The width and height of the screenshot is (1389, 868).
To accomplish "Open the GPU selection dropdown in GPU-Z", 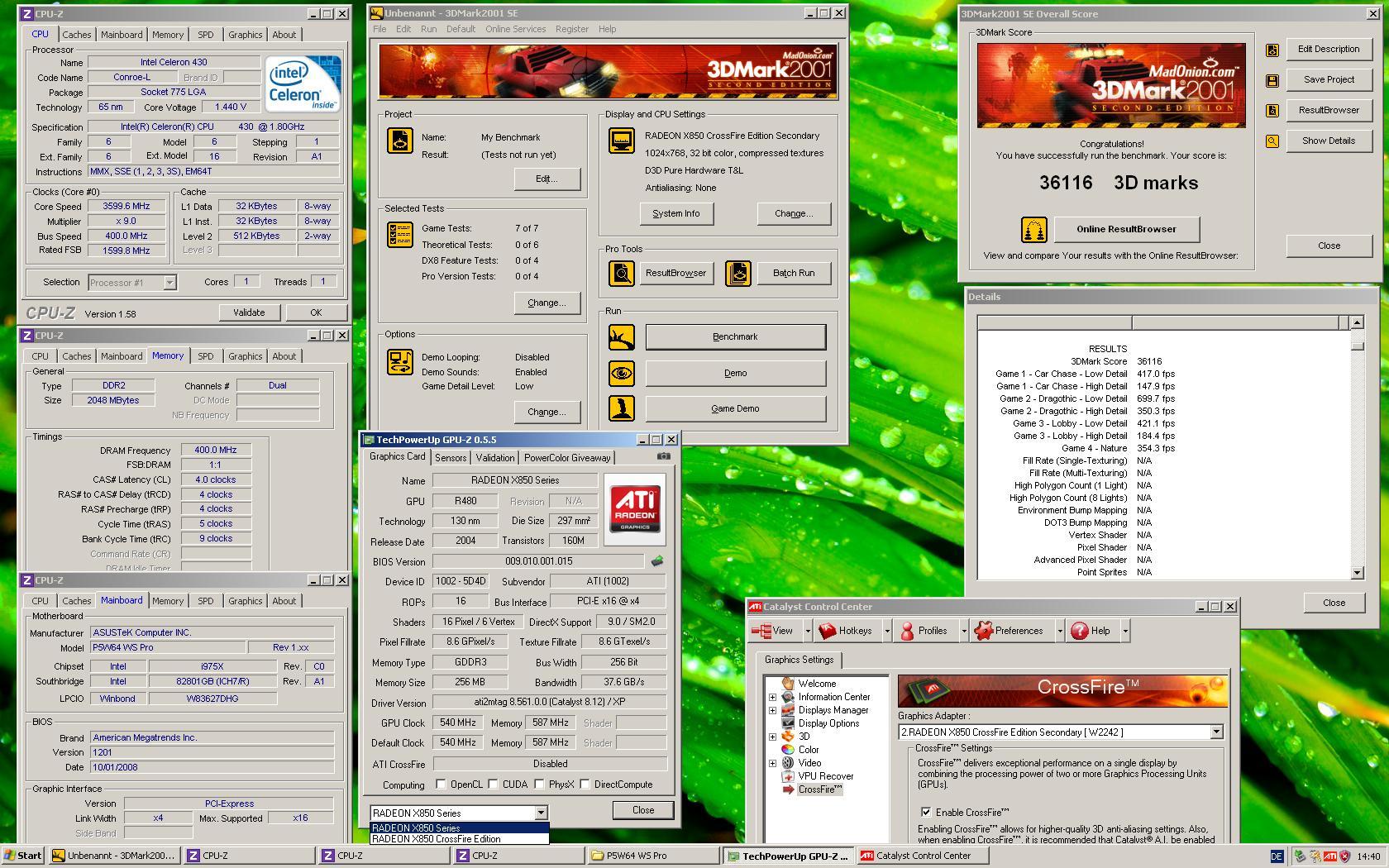I will click(x=540, y=813).
